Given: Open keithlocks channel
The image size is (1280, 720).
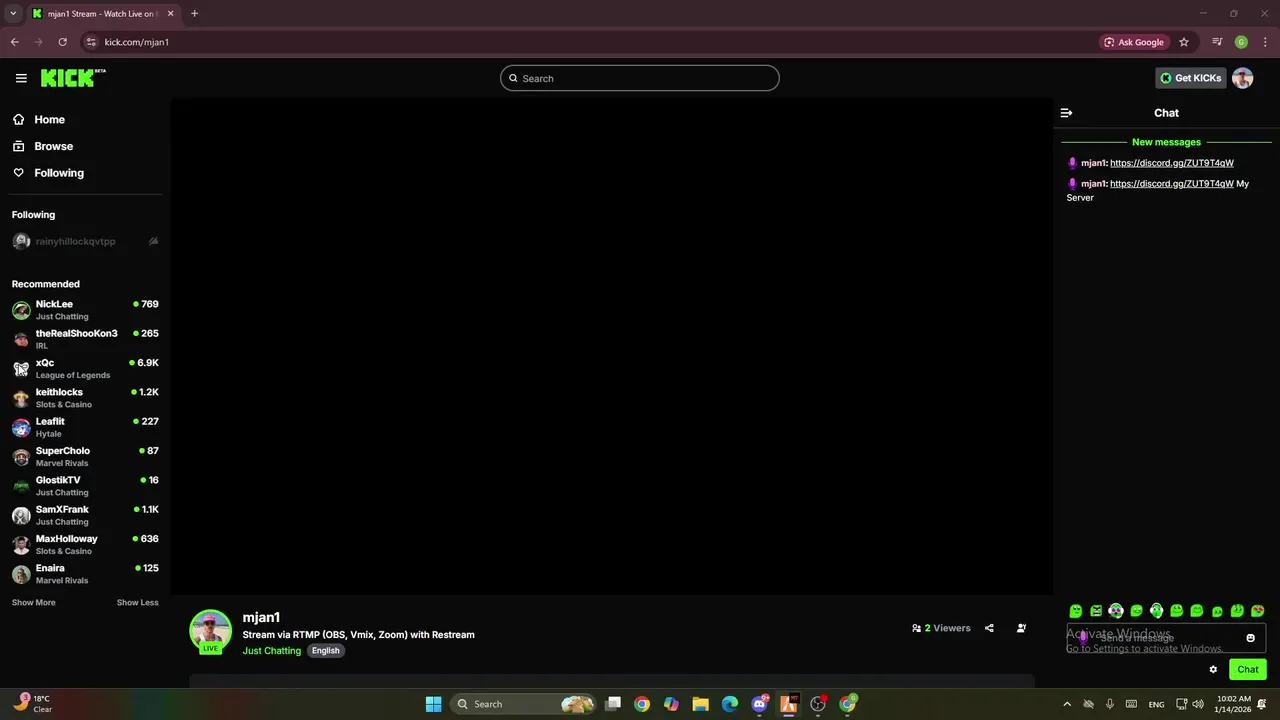Looking at the screenshot, I should click(85, 398).
